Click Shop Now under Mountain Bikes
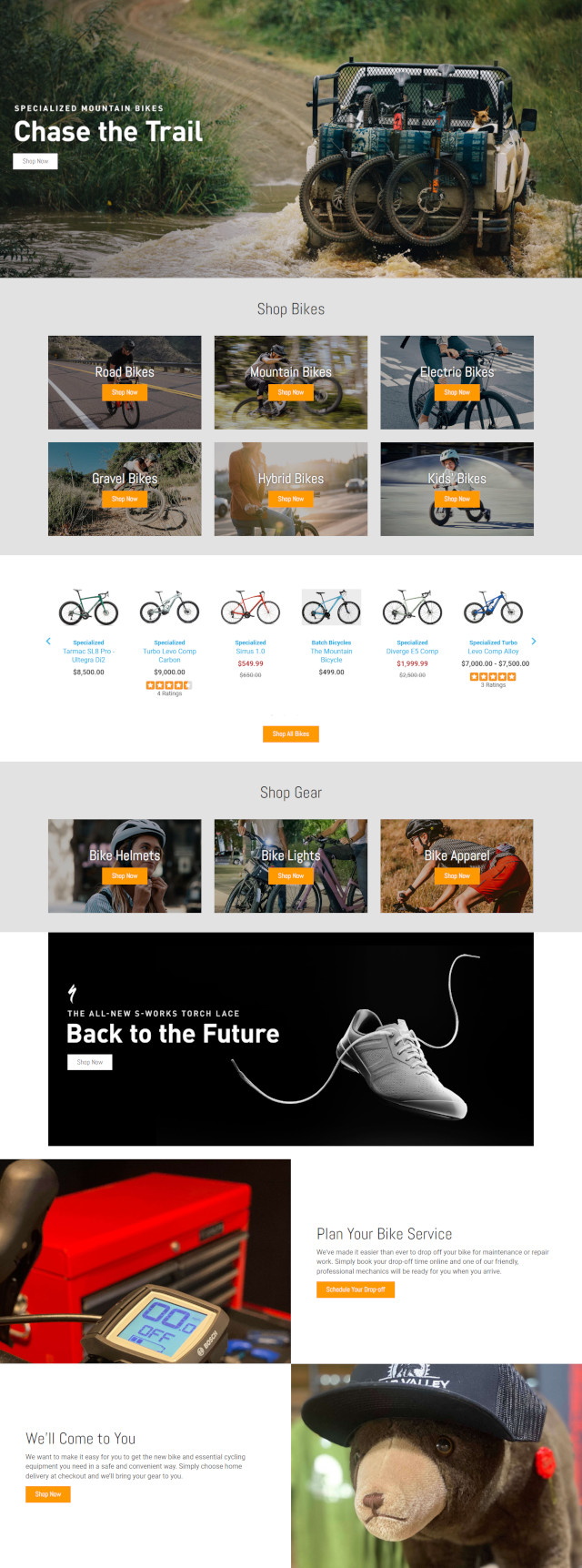The image size is (582, 1568). click(291, 392)
